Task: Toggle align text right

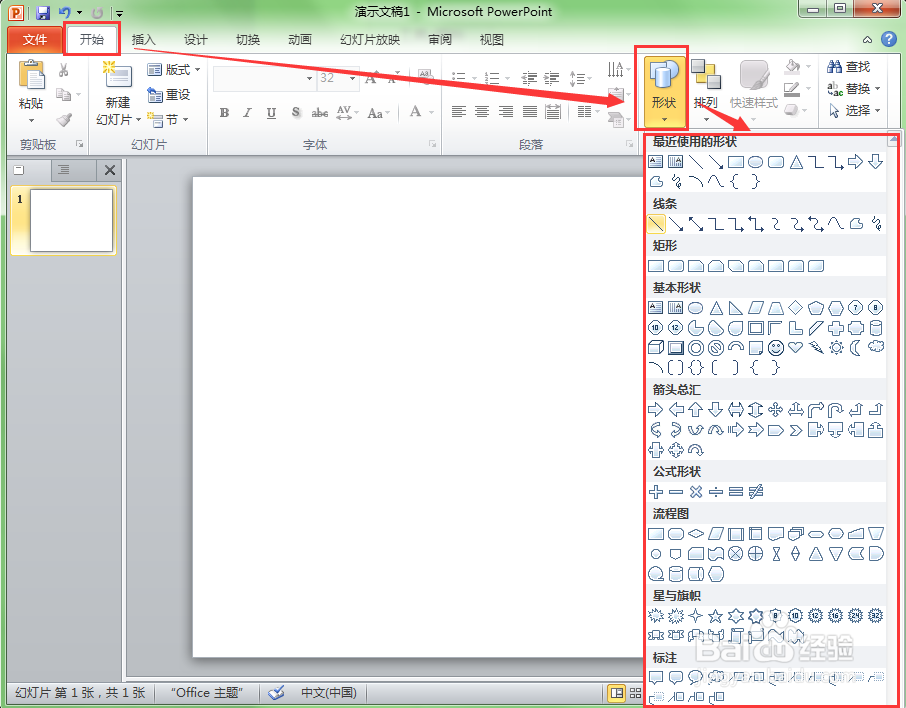Action: 506,112
